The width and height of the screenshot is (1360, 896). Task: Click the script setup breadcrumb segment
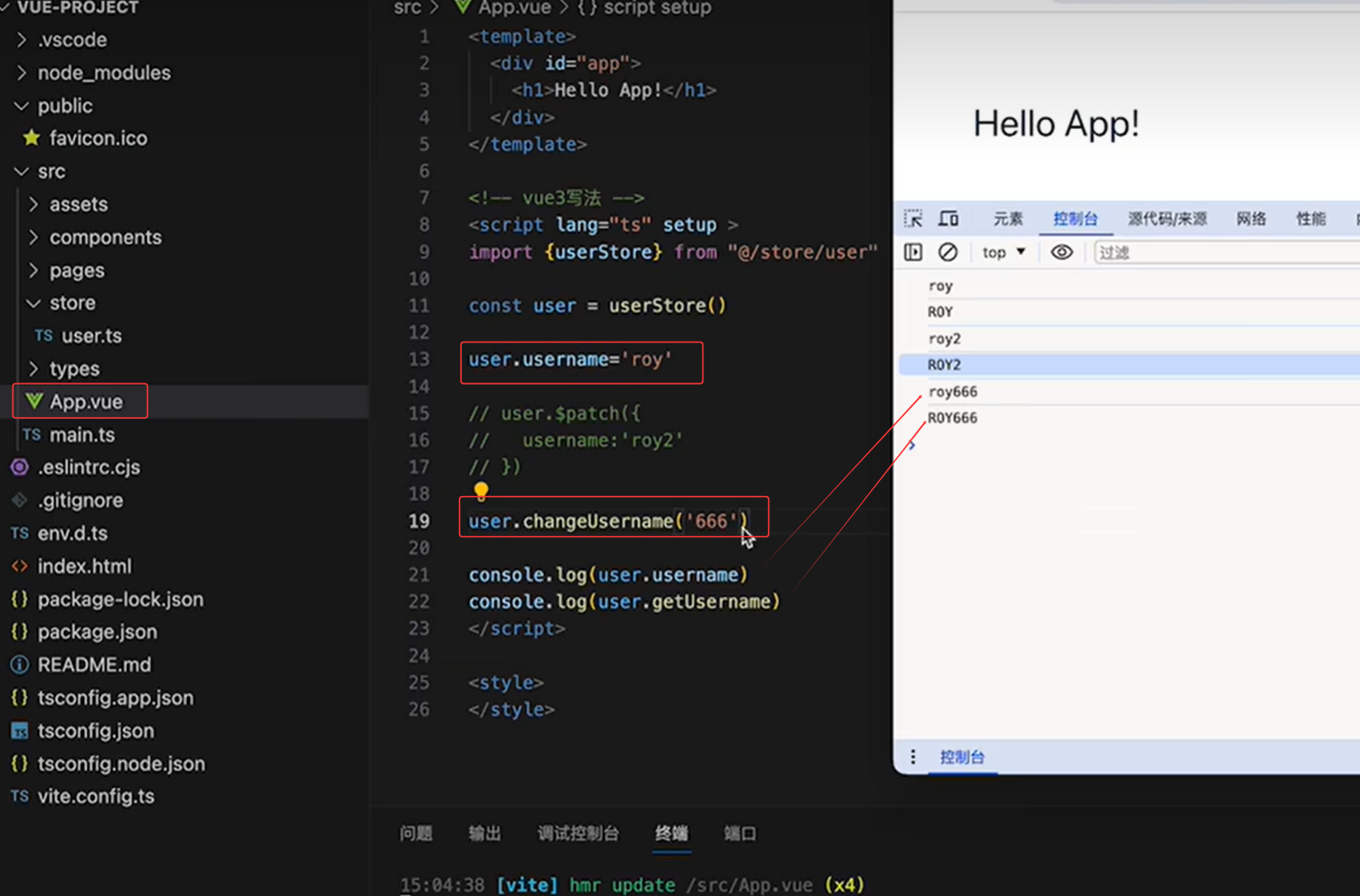pyautogui.click(x=658, y=8)
